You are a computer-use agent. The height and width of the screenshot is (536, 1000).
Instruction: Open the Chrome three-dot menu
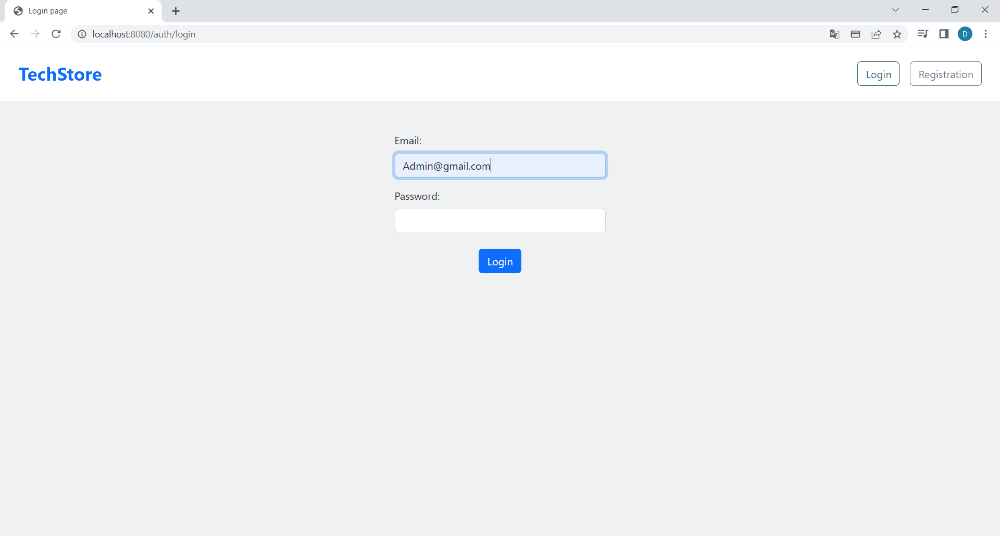coord(986,34)
